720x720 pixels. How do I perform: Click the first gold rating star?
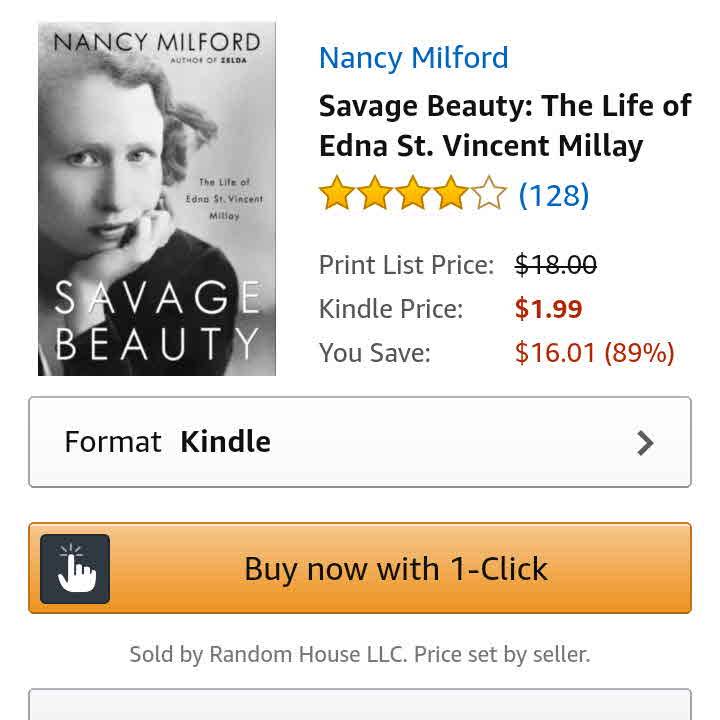[x=337, y=194]
